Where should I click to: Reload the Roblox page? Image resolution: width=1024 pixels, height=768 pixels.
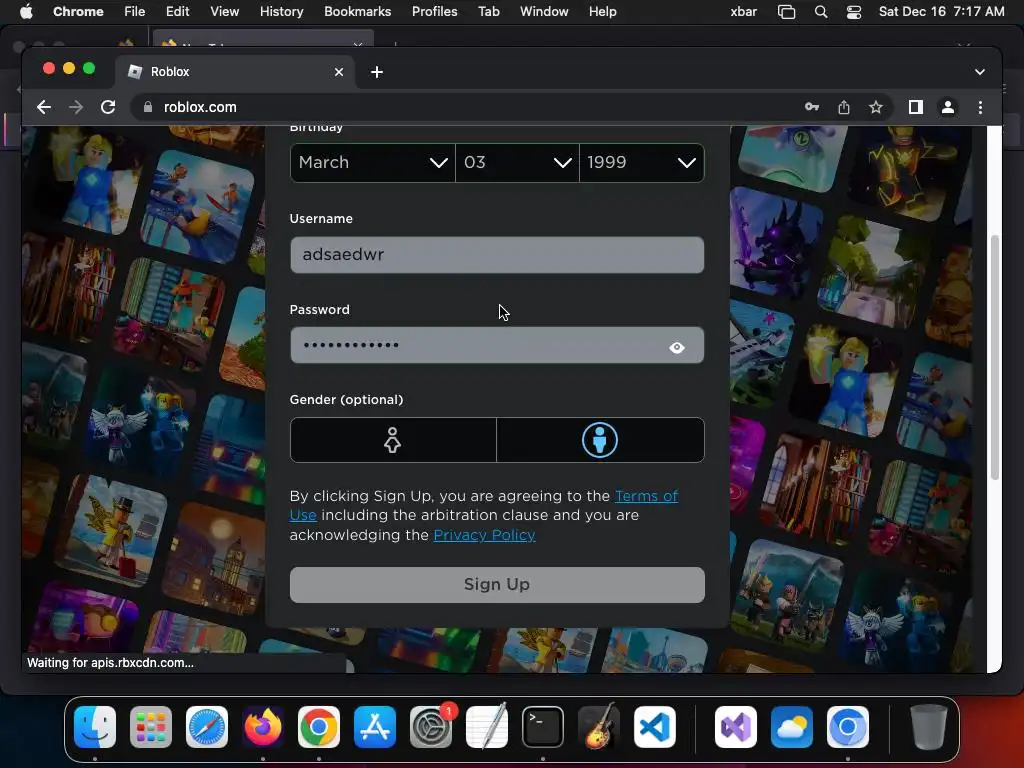click(108, 107)
